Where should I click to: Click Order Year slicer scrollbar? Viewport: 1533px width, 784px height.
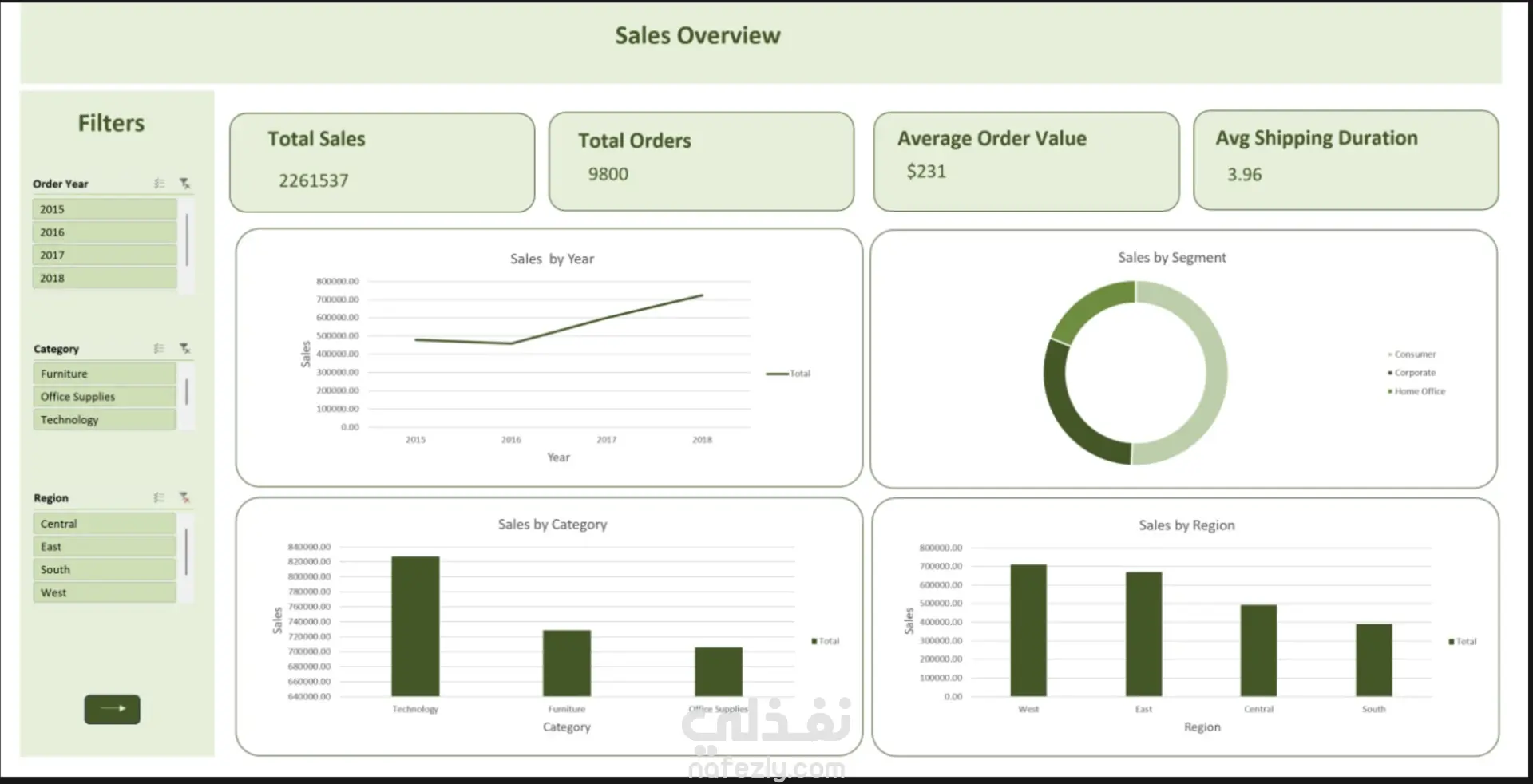point(187,240)
